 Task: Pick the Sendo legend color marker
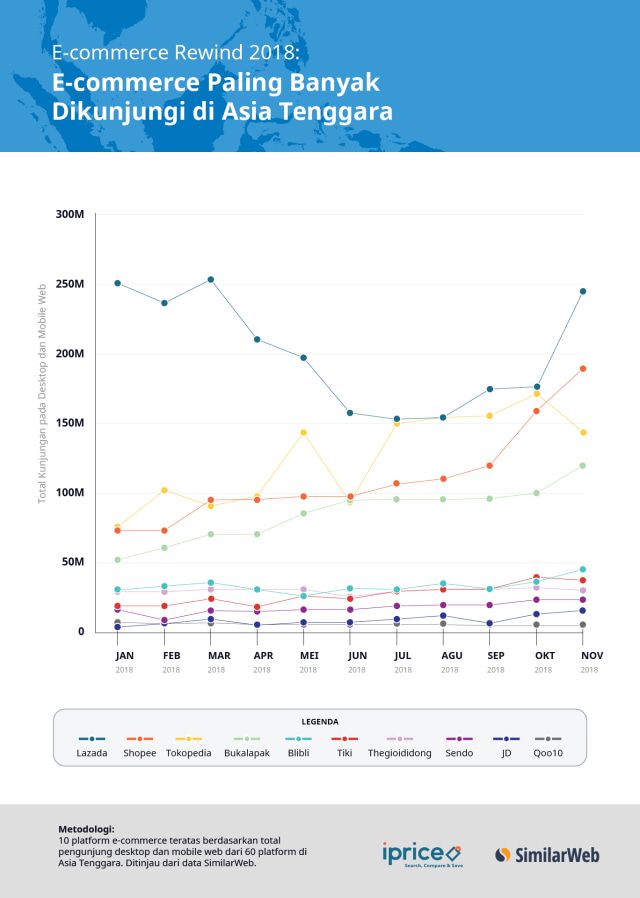tap(459, 739)
